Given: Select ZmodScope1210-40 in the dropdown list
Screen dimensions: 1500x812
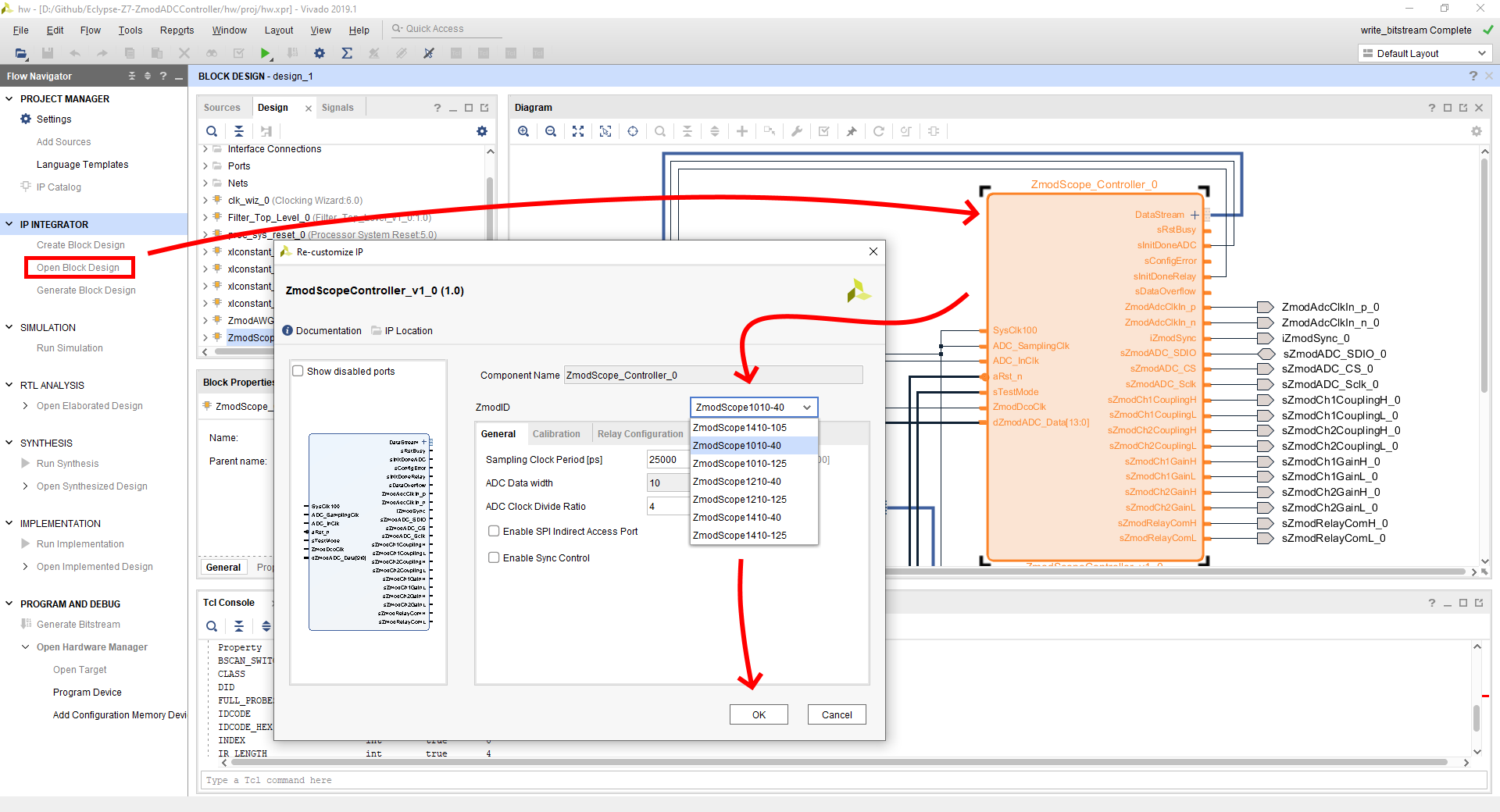Looking at the screenshot, I should click(754, 482).
